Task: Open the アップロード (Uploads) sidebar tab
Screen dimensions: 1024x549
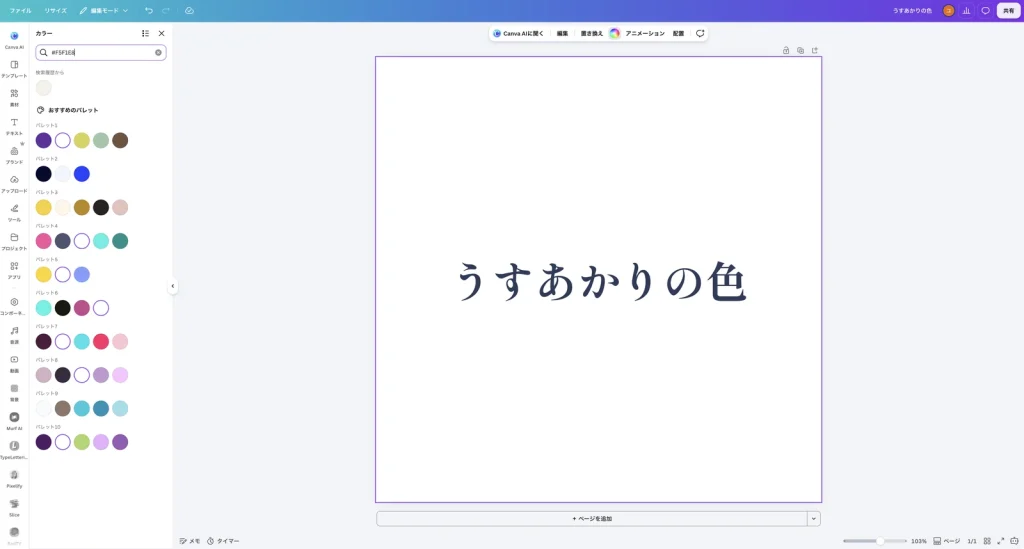Action: point(14,183)
